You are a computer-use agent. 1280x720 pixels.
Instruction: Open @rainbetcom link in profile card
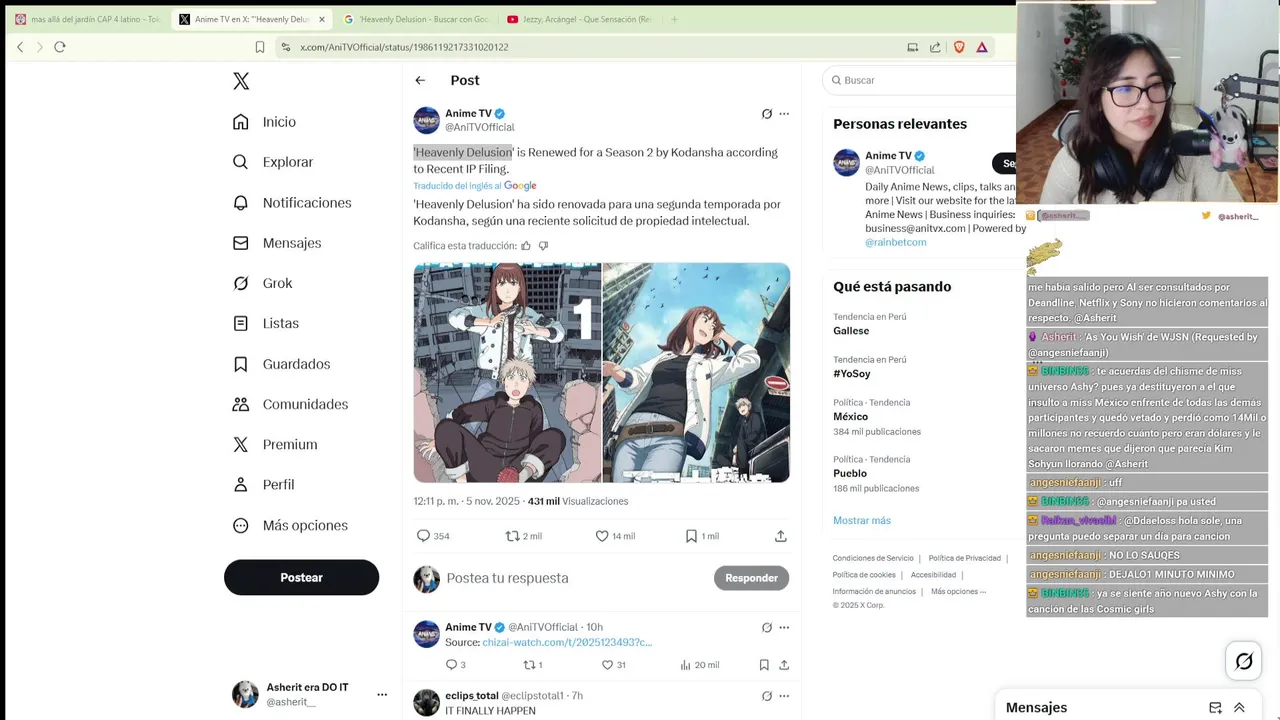896,242
